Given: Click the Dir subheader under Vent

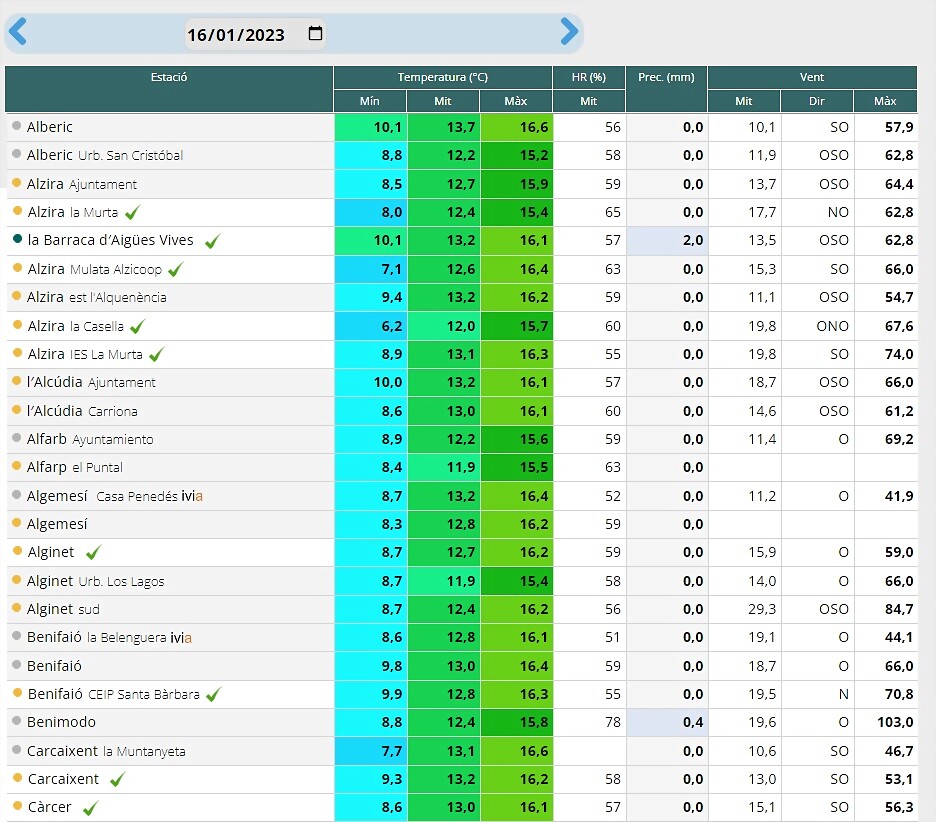Looking at the screenshot, I should [817, 101].
